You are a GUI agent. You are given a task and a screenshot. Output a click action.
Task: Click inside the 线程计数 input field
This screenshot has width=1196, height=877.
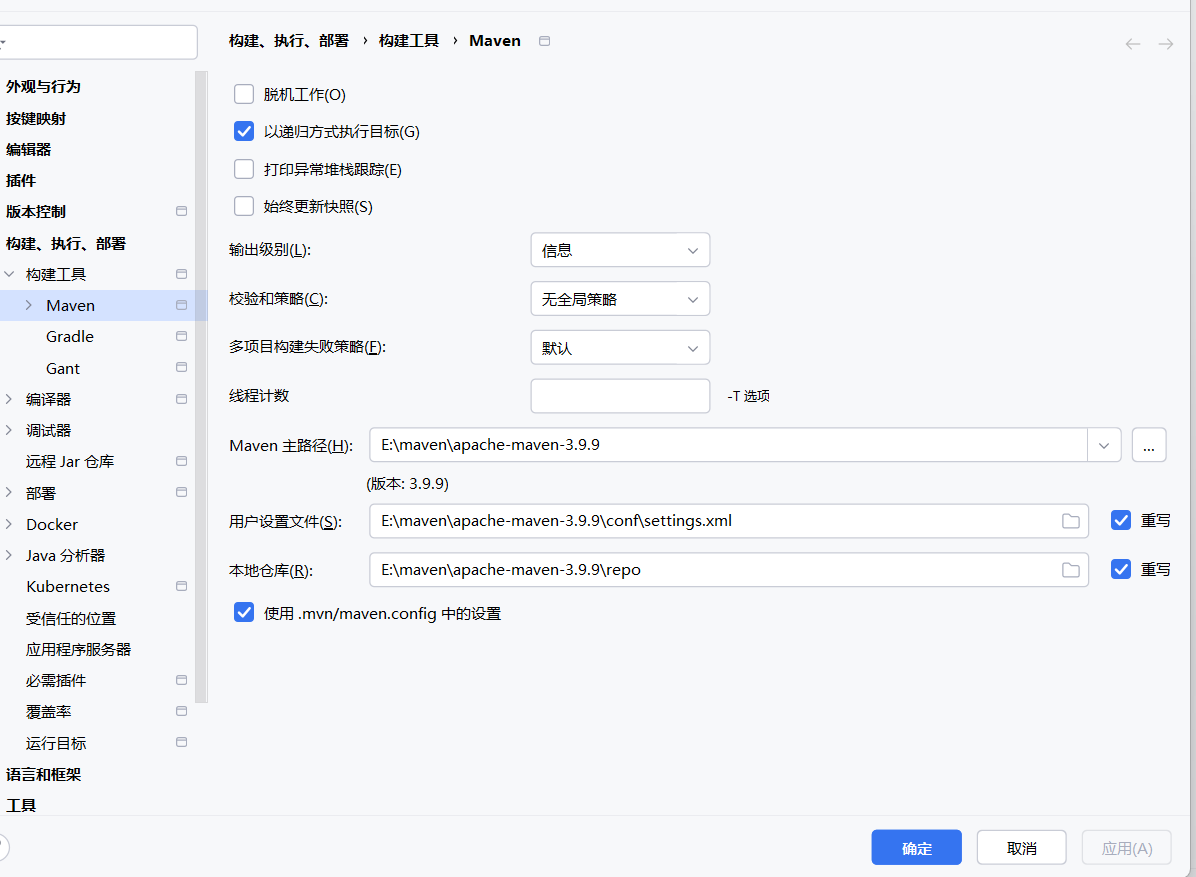coord(620,395)
